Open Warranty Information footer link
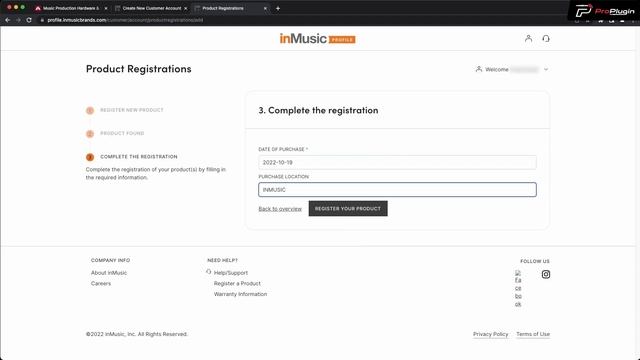The image size is (640, 360). pyautogui.click(x=240, y=294)
